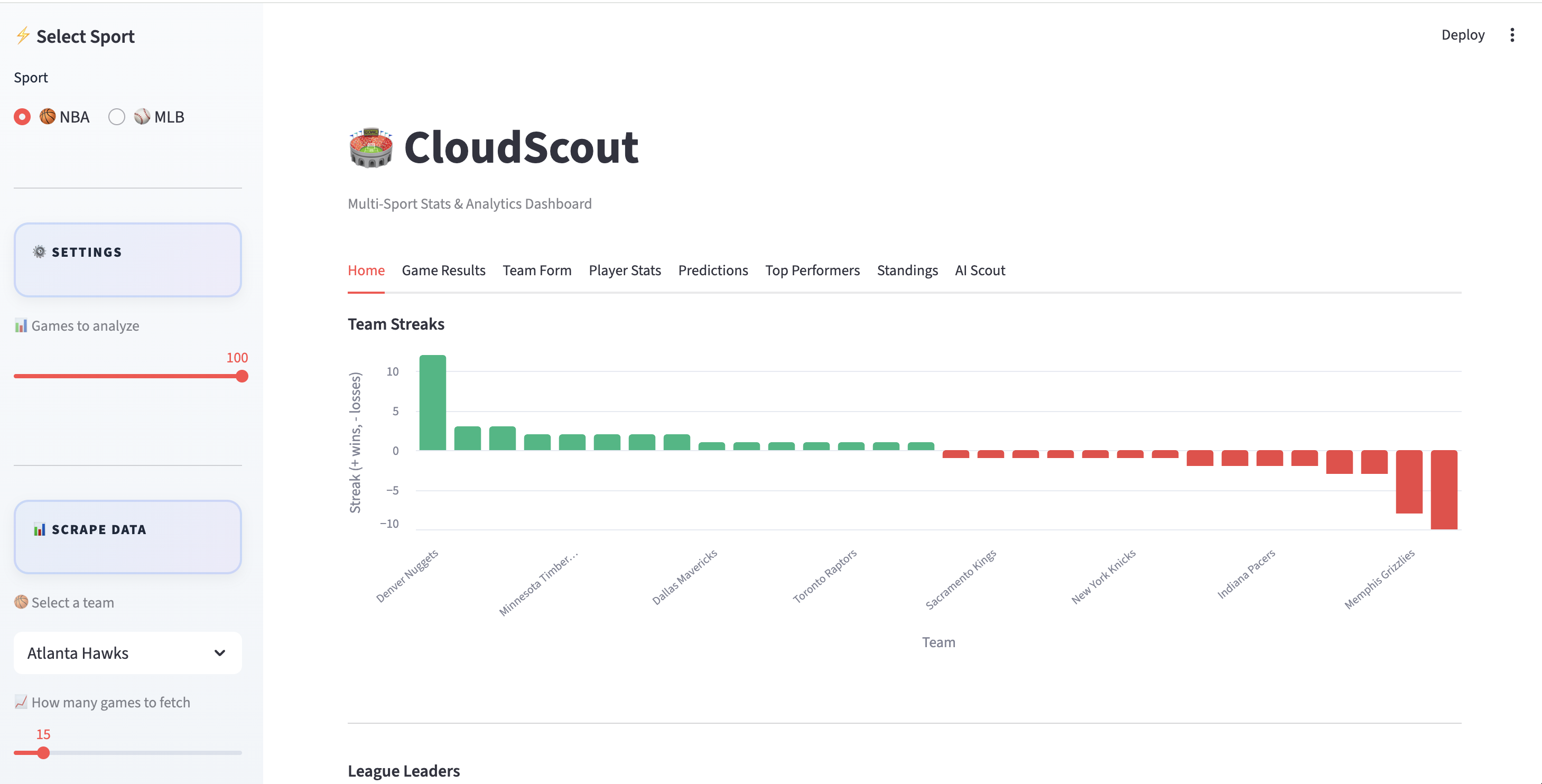Screen dimensions: 1542x784
Task: Open the AI Scout tab
Action: (x=980, y=270)
